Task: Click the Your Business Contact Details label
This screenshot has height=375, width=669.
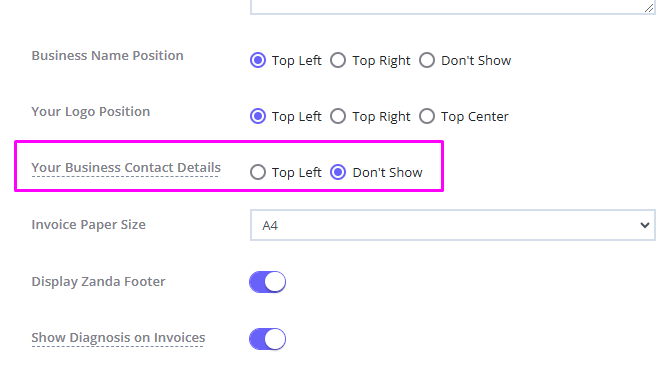Action: click(126, 168)
